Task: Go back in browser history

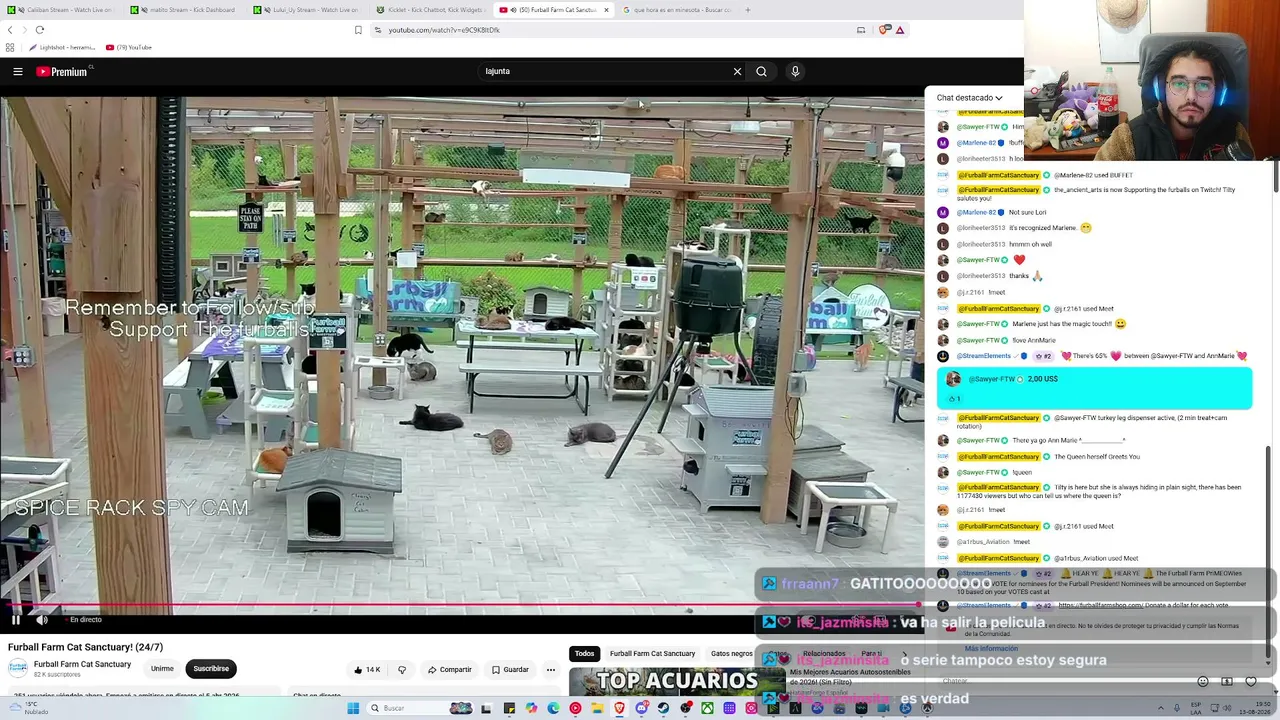Action: click(10, 30)
